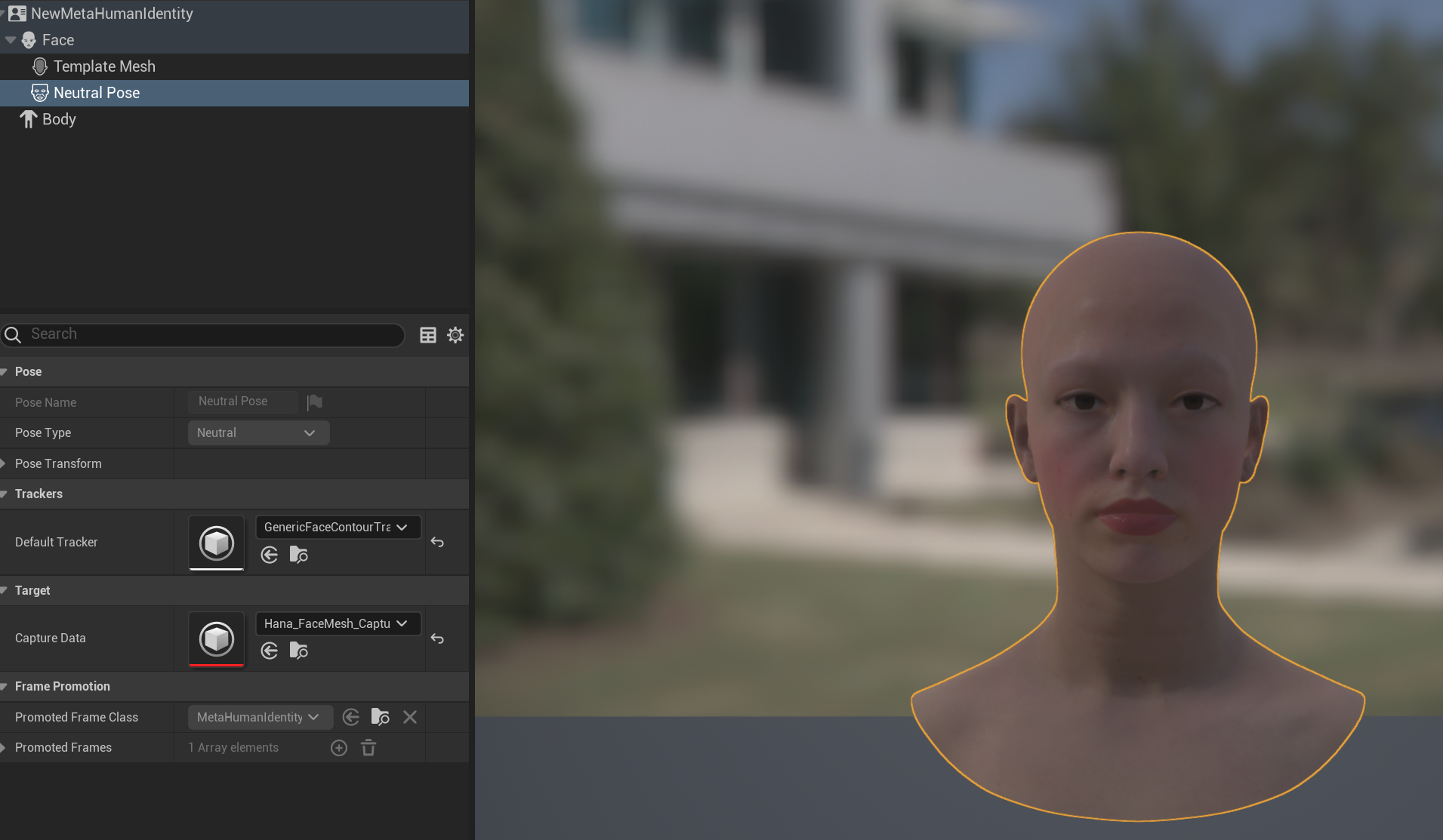Viewport: 1443px width, 840px height.
Task: Click the Capture Data asset thumbnail
Action: point(217,639)
